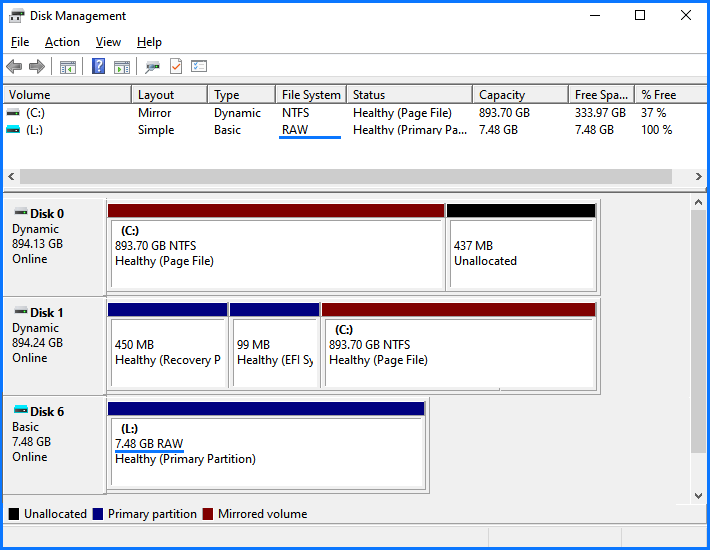Select the Disk 0 drive icon
This screenshot has height=550, width=710.
21,212
